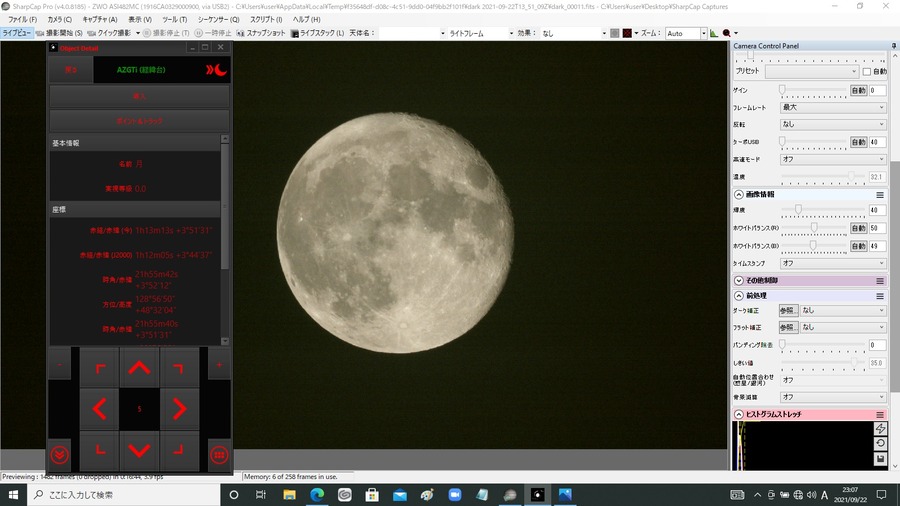
Task: Click the ゲイン slider
Action: [x=814, y=90]
